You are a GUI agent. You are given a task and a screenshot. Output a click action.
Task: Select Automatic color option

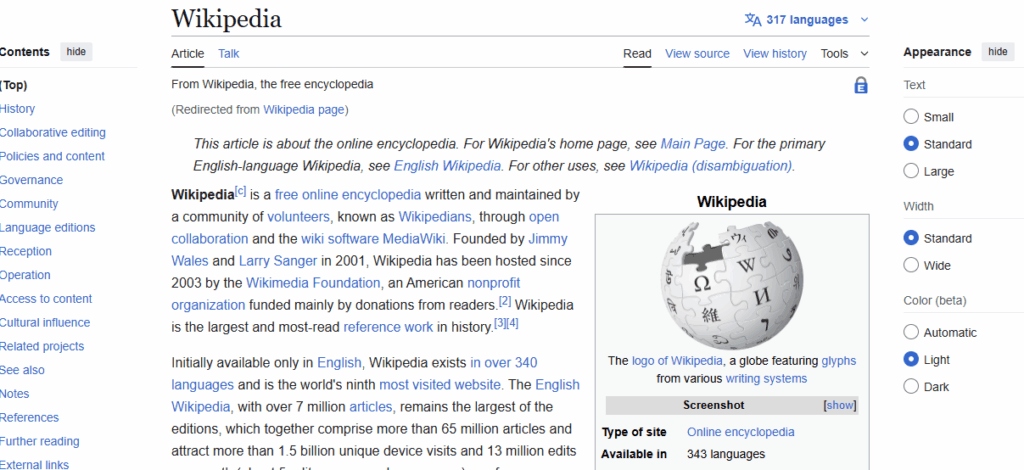point(911,332)
